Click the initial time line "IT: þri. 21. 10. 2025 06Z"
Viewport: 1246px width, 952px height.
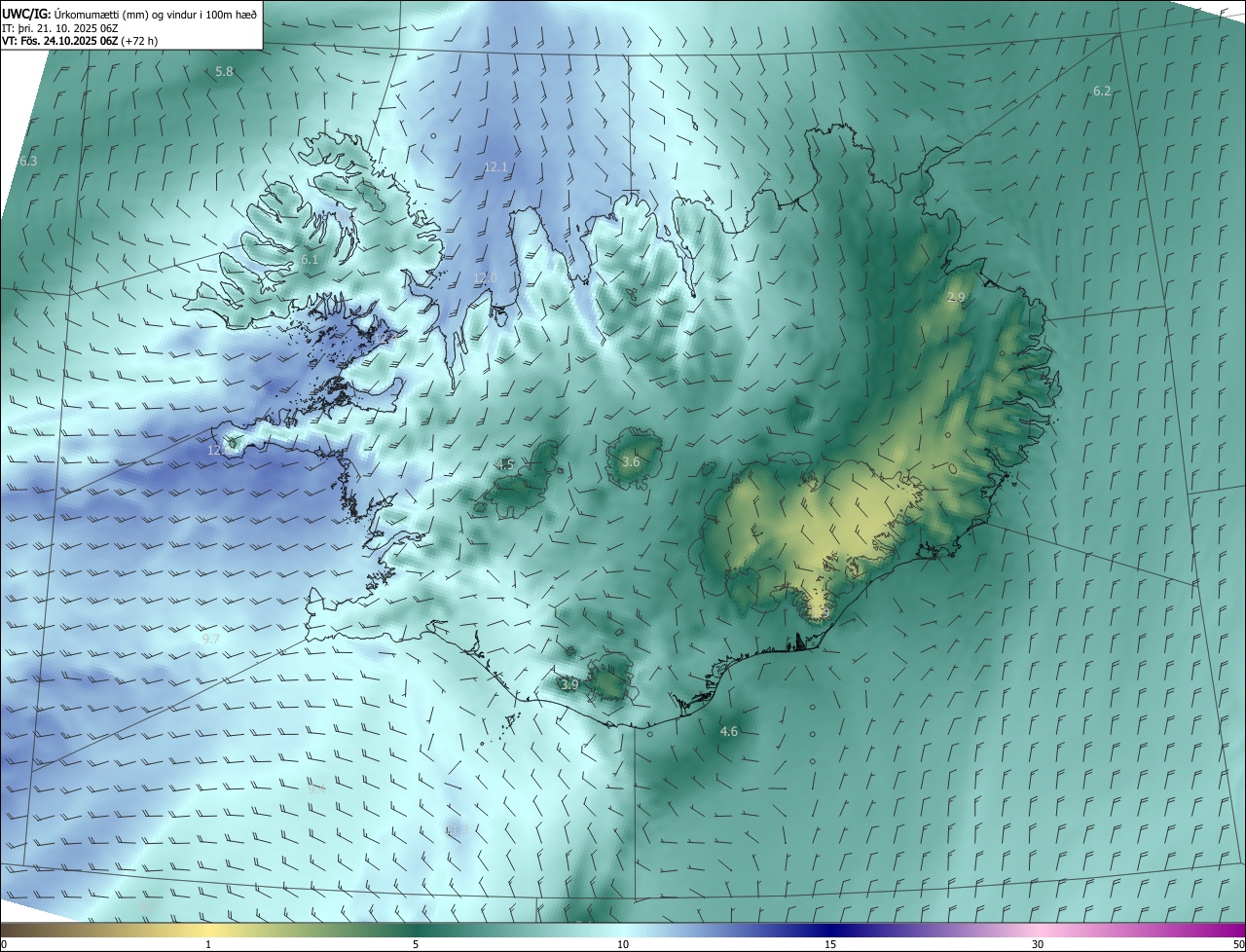pyautogui.click(x=60, y=27)
